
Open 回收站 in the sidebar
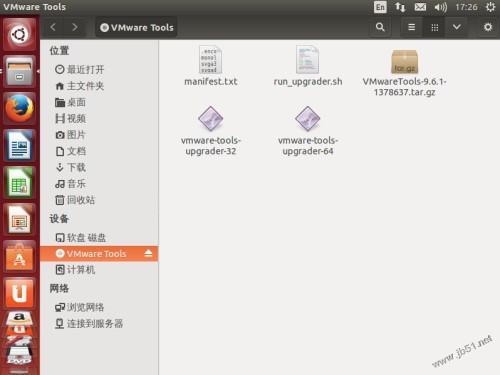[x=75, y=200]
